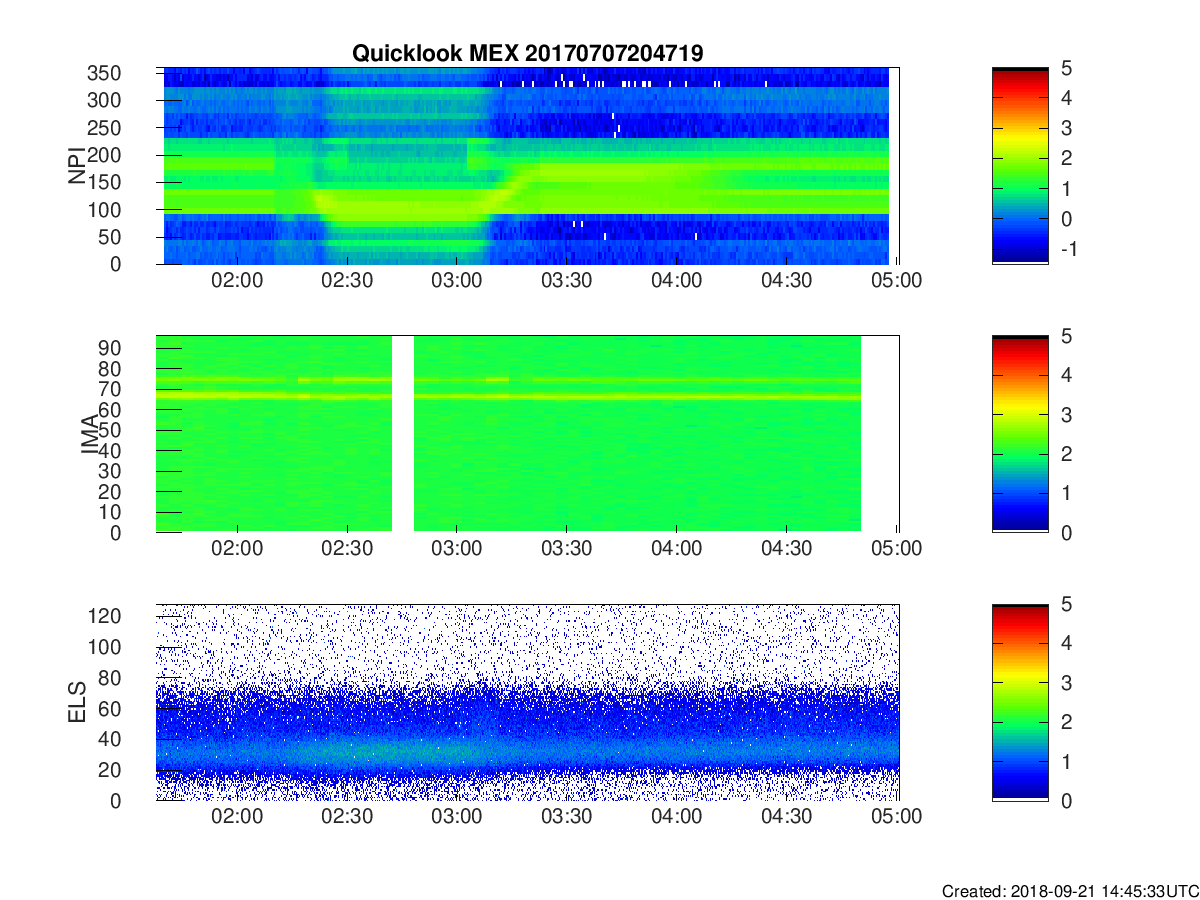Screen dimensions: 1200x900
Task: Click '02:30' time label under IMA plot
Action: [347, 549]
